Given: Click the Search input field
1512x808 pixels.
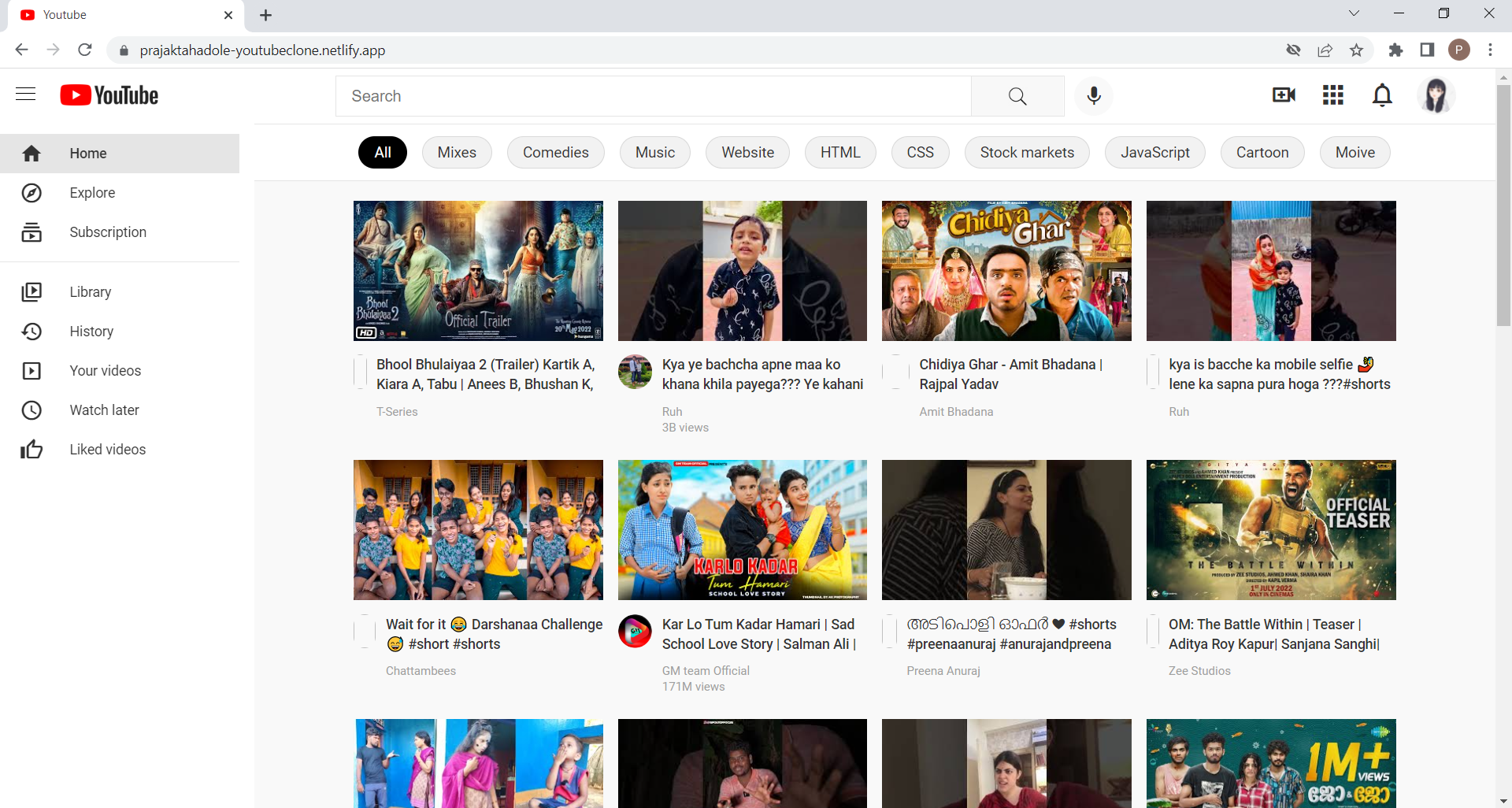Looking at the screenshot, I should [654, 96].
